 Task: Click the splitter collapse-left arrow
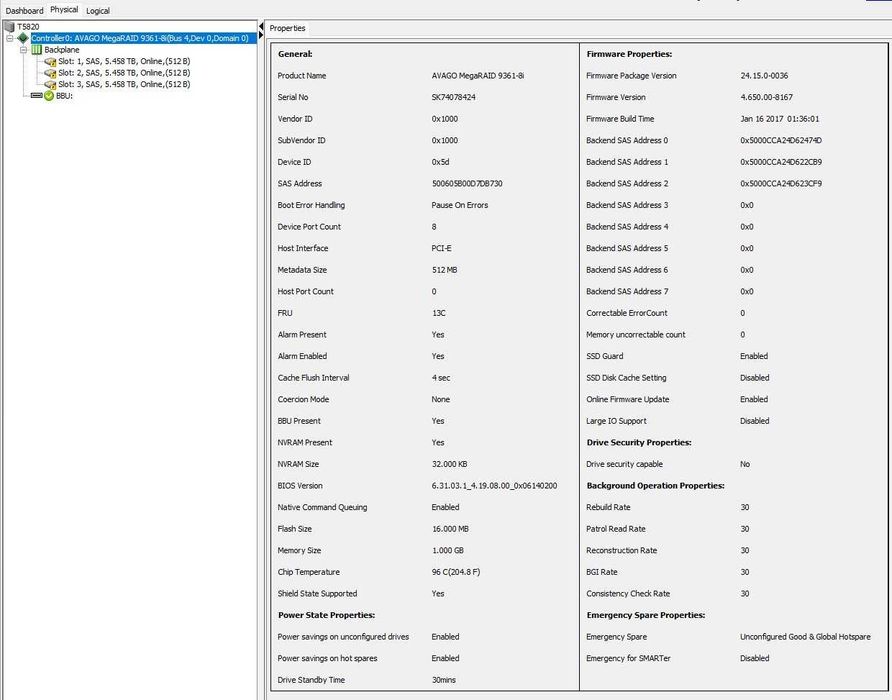(261, 27)
